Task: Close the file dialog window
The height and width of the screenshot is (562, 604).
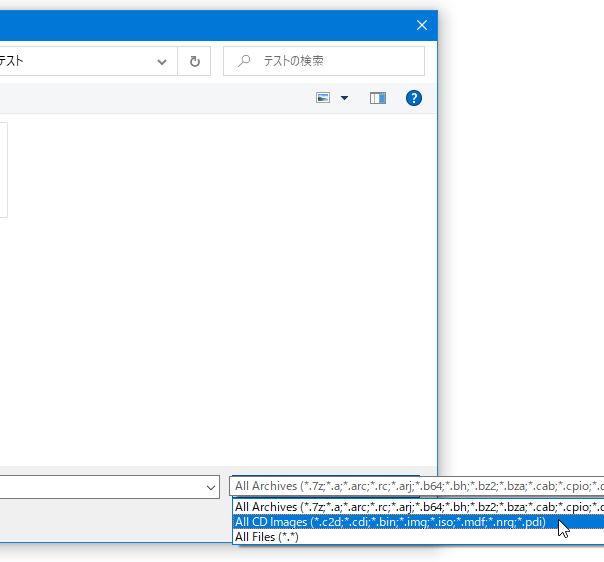Action: tap(422, 25)
